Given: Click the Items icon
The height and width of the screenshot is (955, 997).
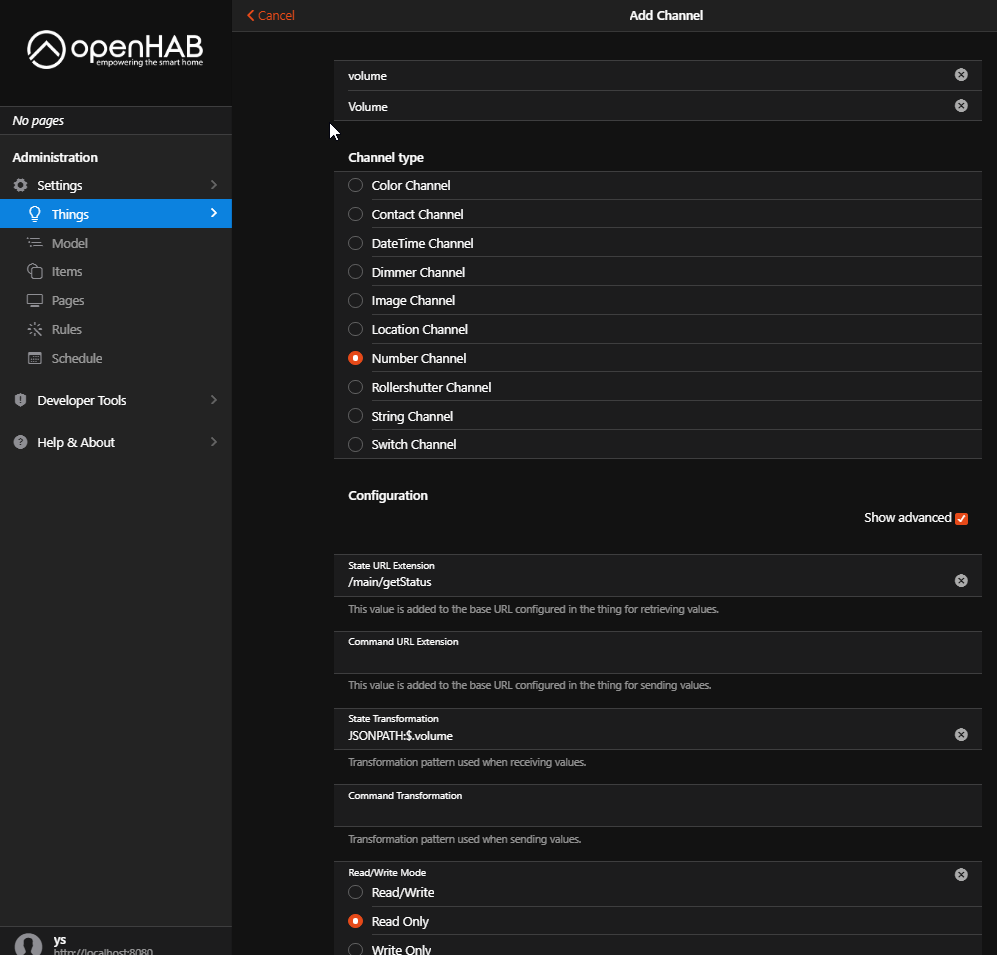Looking at the screenshot, I should point(34,271).
